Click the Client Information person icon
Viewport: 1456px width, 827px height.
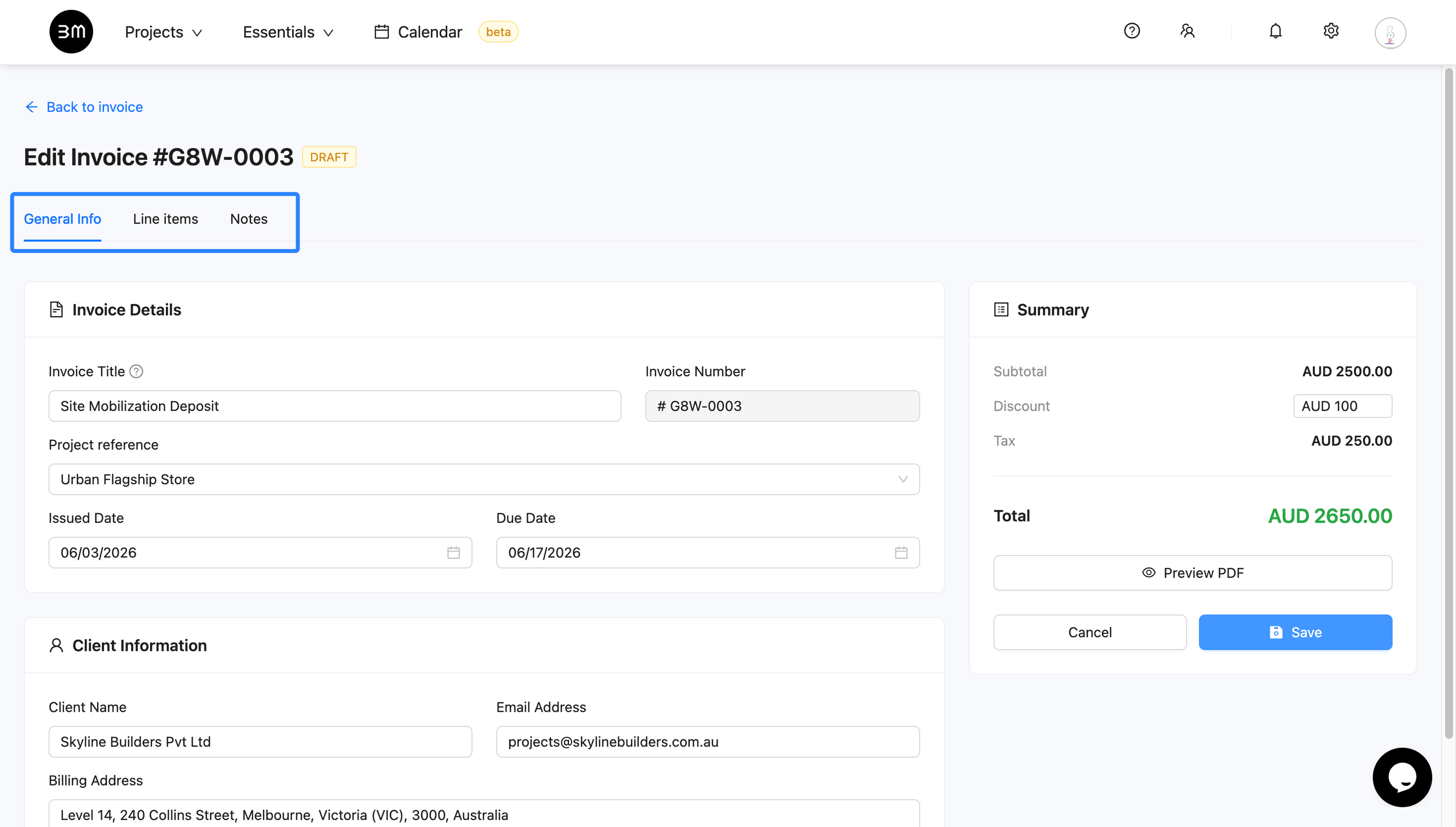[56, 645]
